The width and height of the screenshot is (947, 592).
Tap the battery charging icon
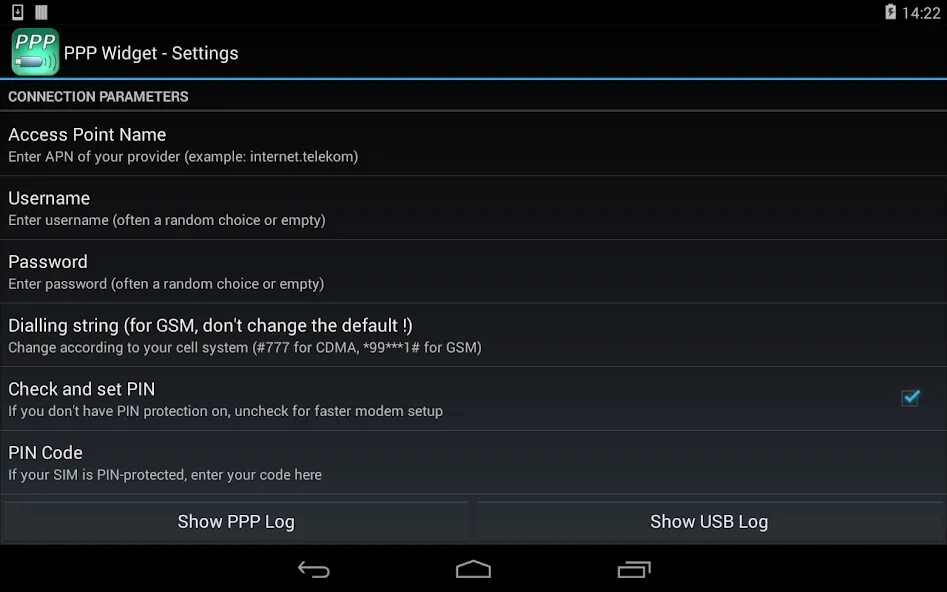coord(890,11)
